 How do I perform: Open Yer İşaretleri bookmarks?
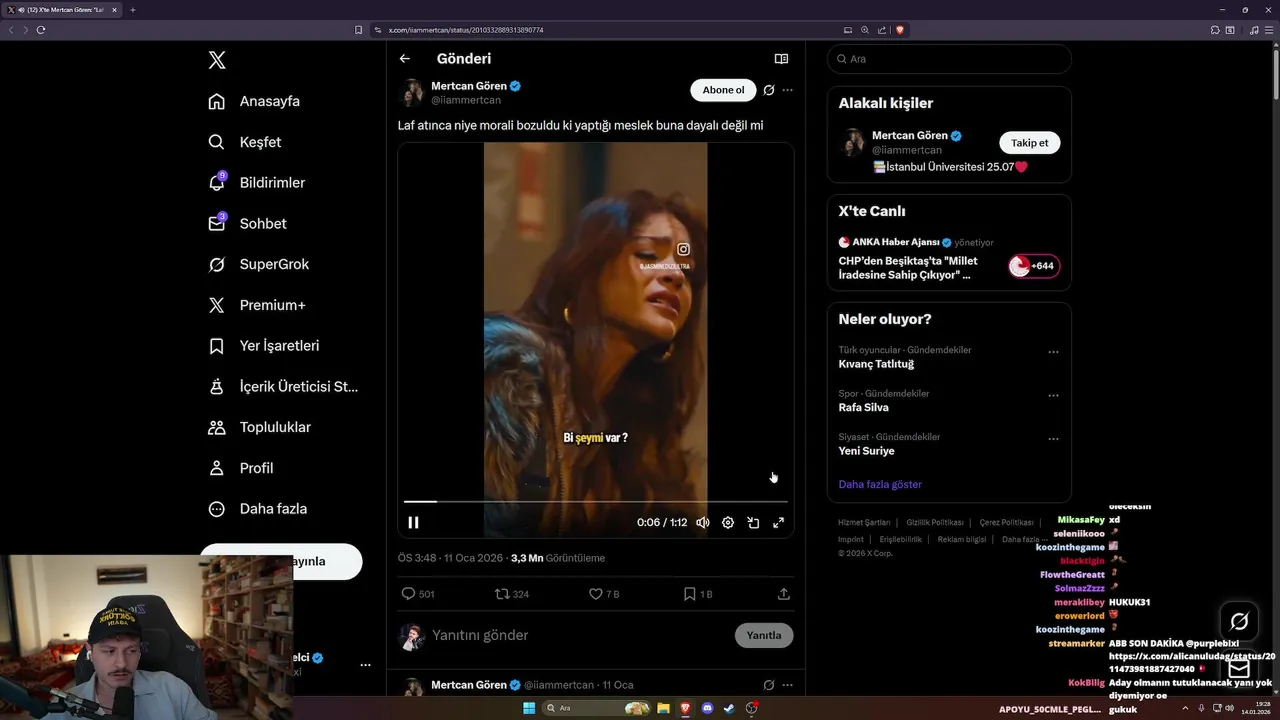click(264, 346)
